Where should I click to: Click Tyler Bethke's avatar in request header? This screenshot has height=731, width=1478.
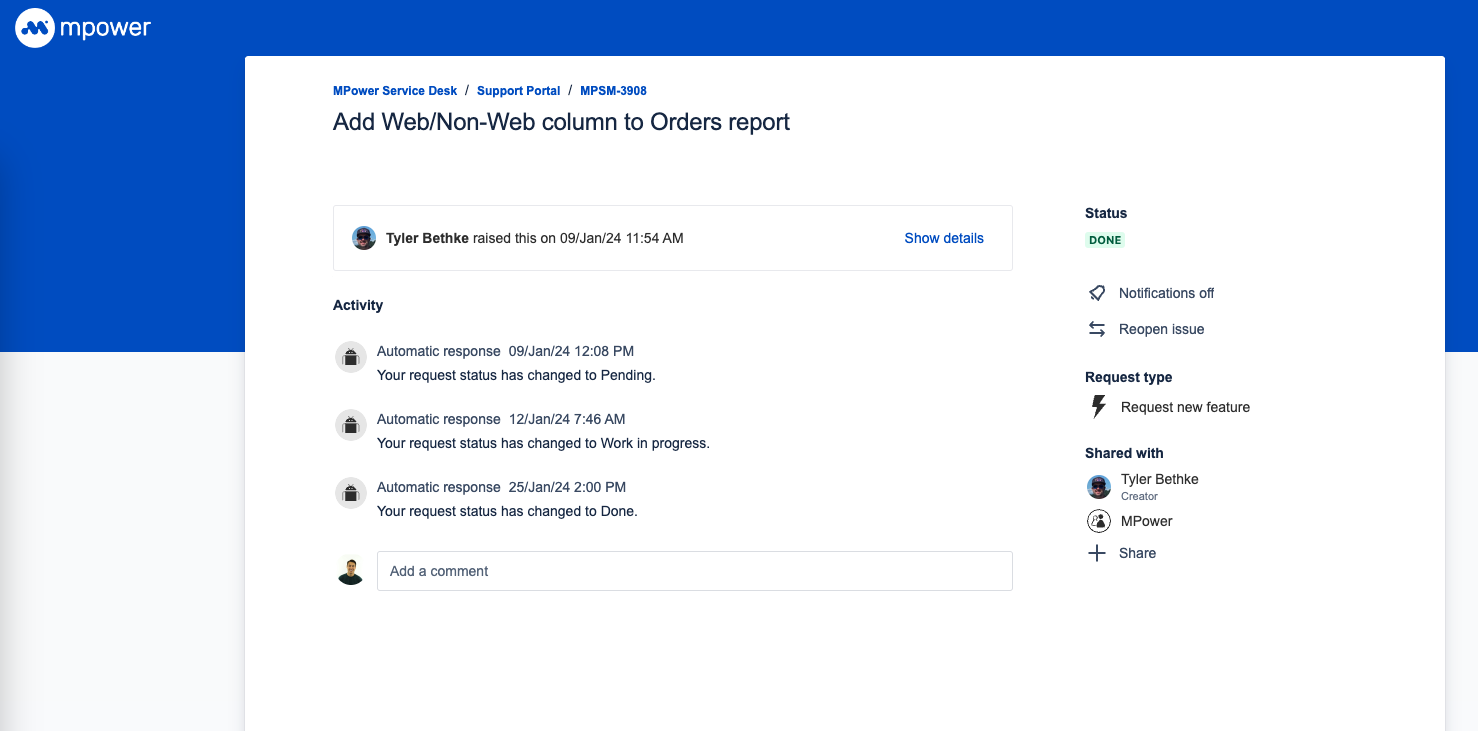pos(364,238)
